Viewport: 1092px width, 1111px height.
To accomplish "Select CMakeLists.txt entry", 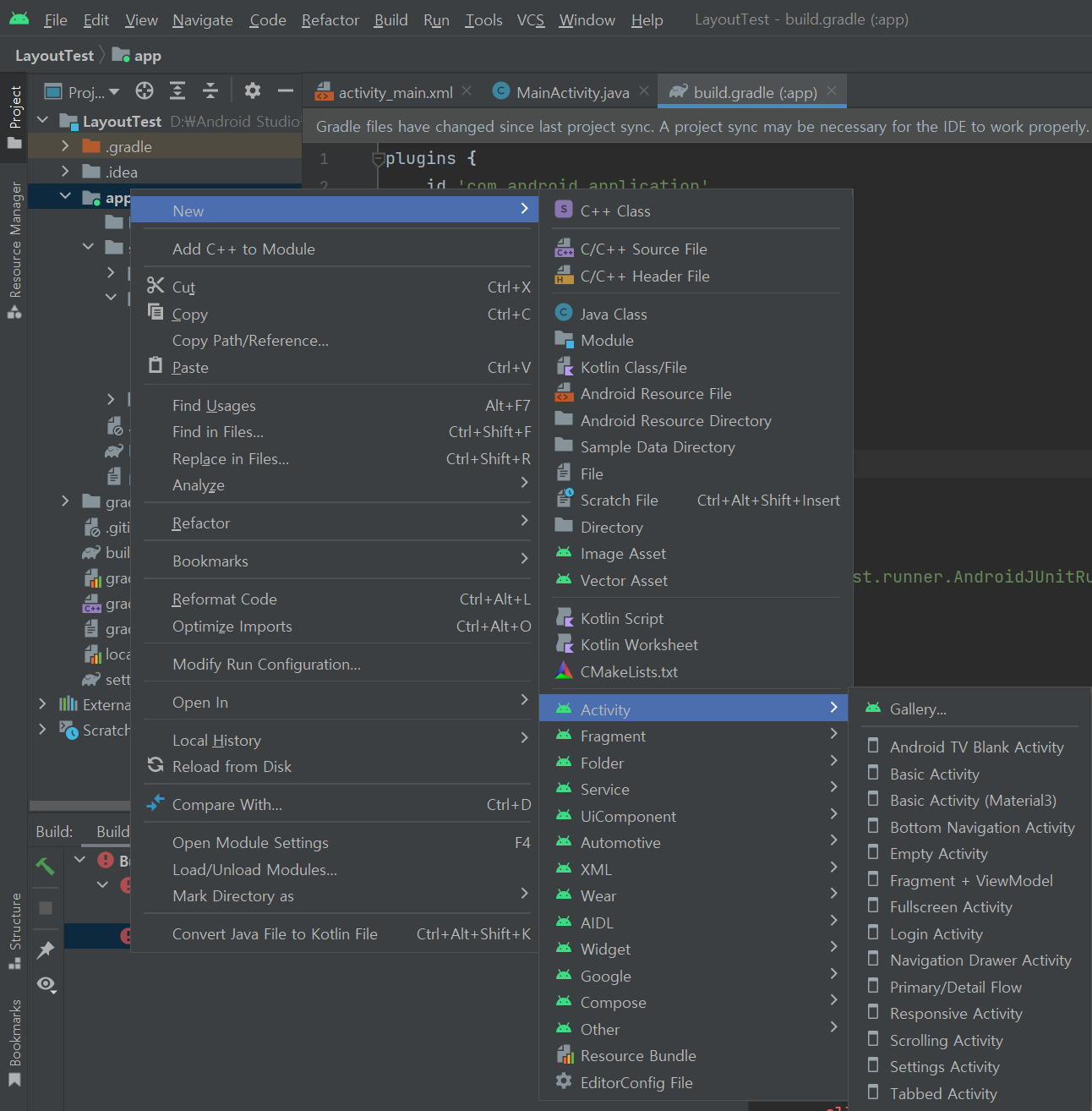I will 696,671.
